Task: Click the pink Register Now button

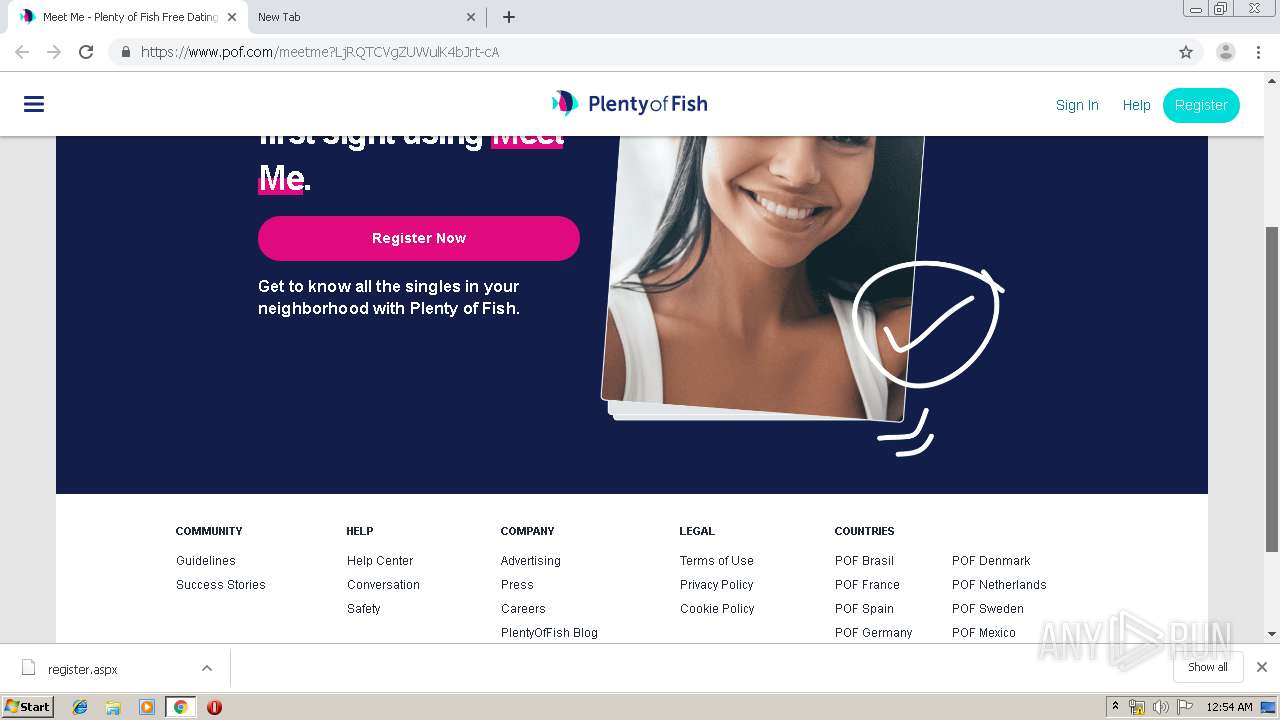Action: (419, 238)
